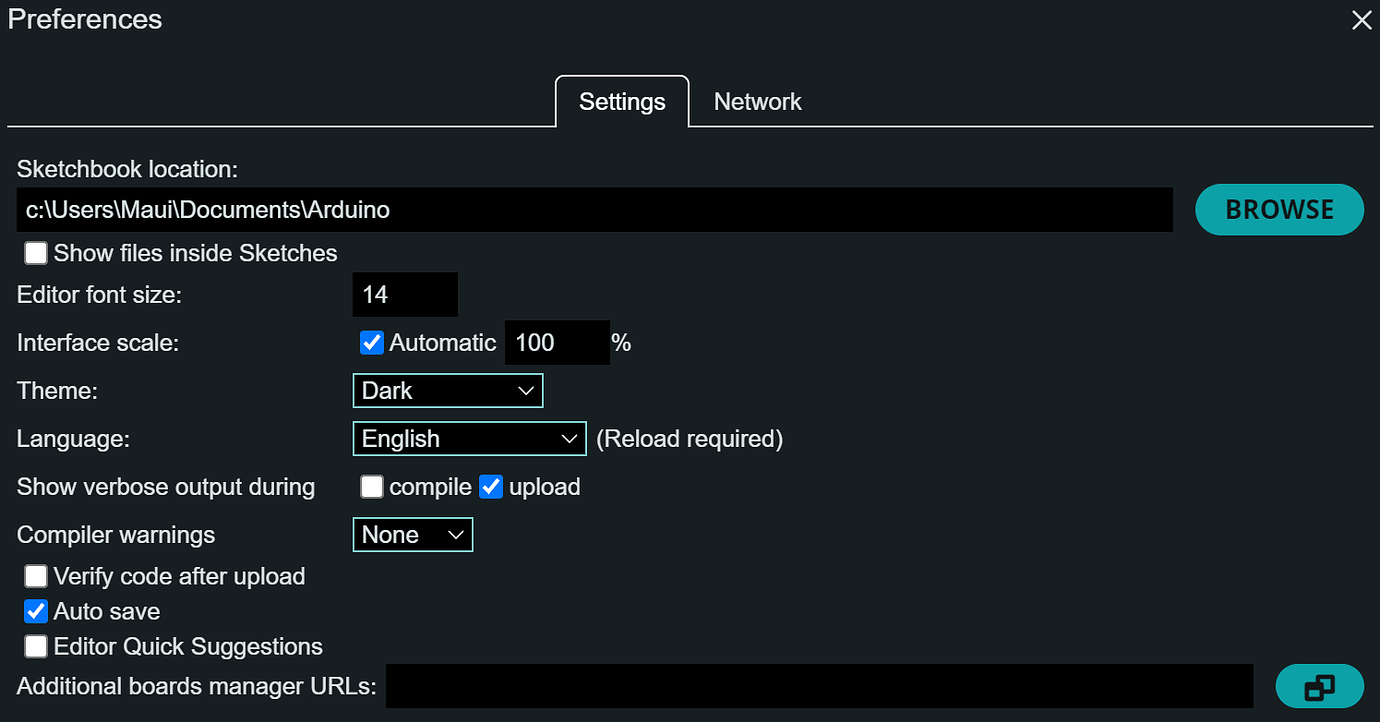
Task: Enable Show files inside Sketches
Action: pyautogui.click(x=36, y=253)
